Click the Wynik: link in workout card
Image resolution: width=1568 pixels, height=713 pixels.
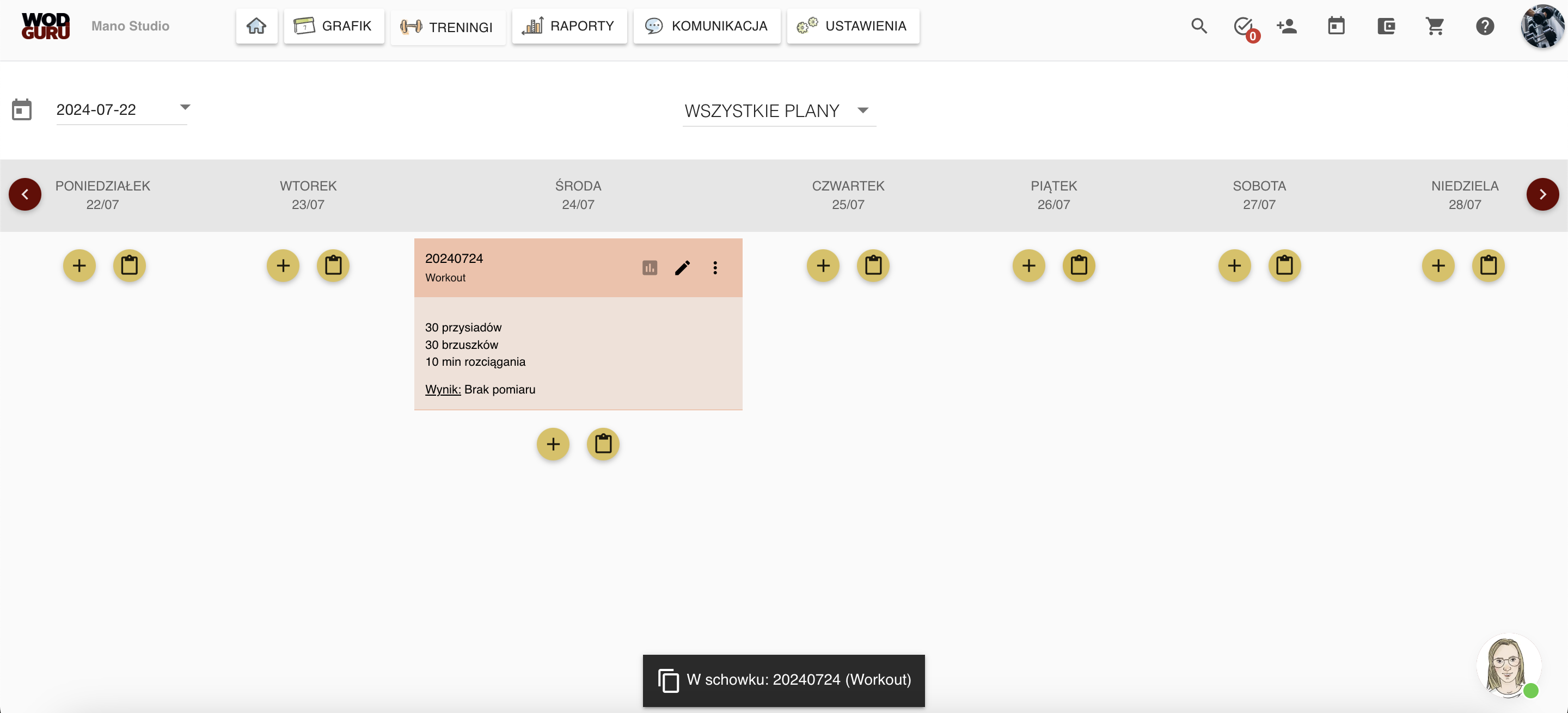[443, 389]
